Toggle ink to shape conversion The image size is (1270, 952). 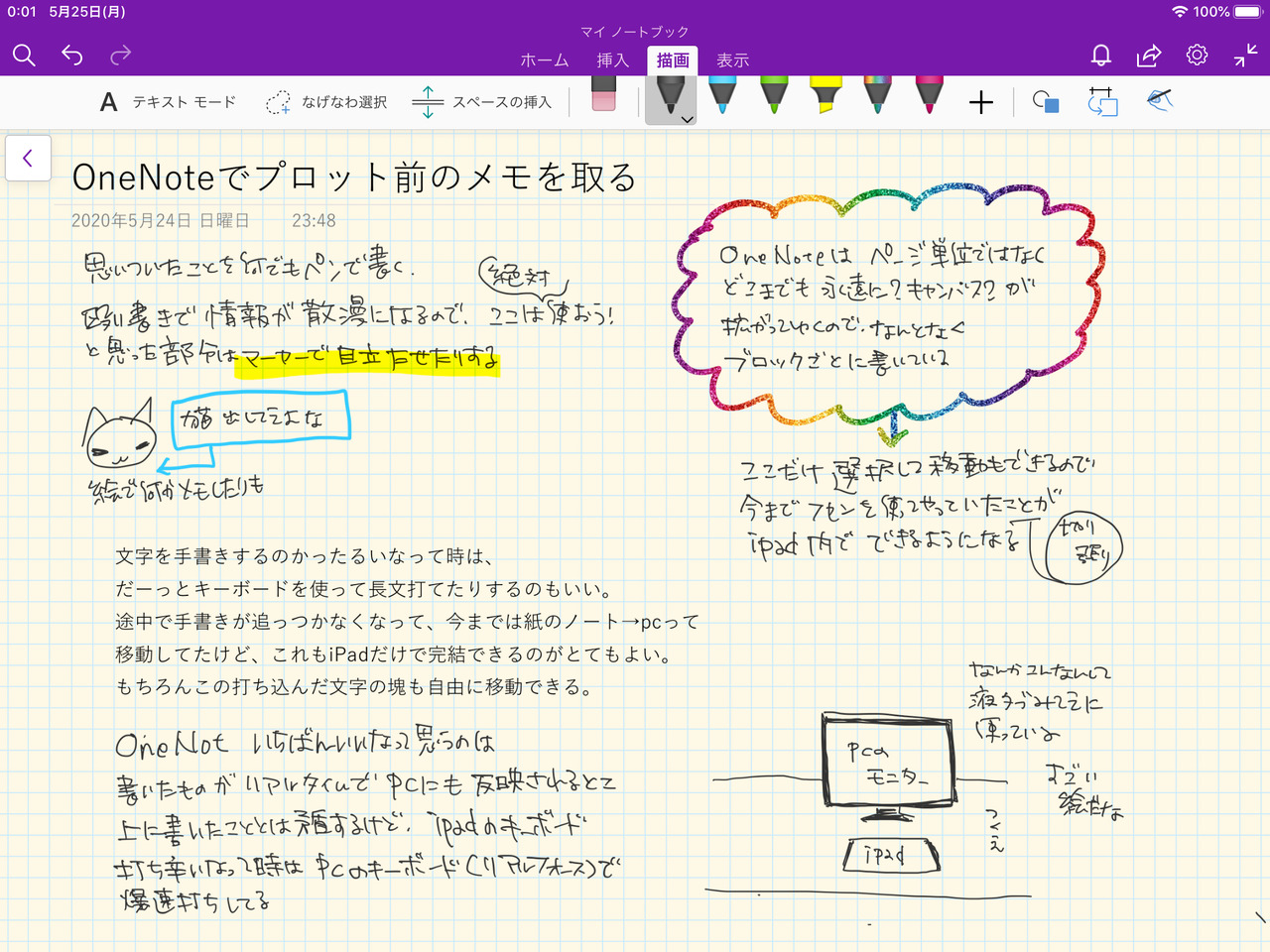(1102, 101)
